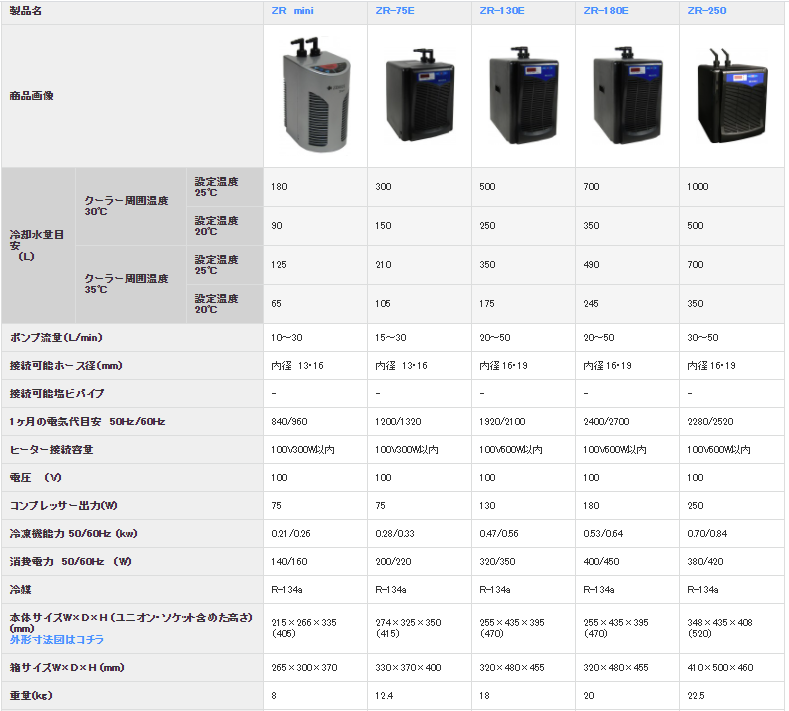Select the ZR-250 product name link

pyautogui.click(x=704, y=12)
